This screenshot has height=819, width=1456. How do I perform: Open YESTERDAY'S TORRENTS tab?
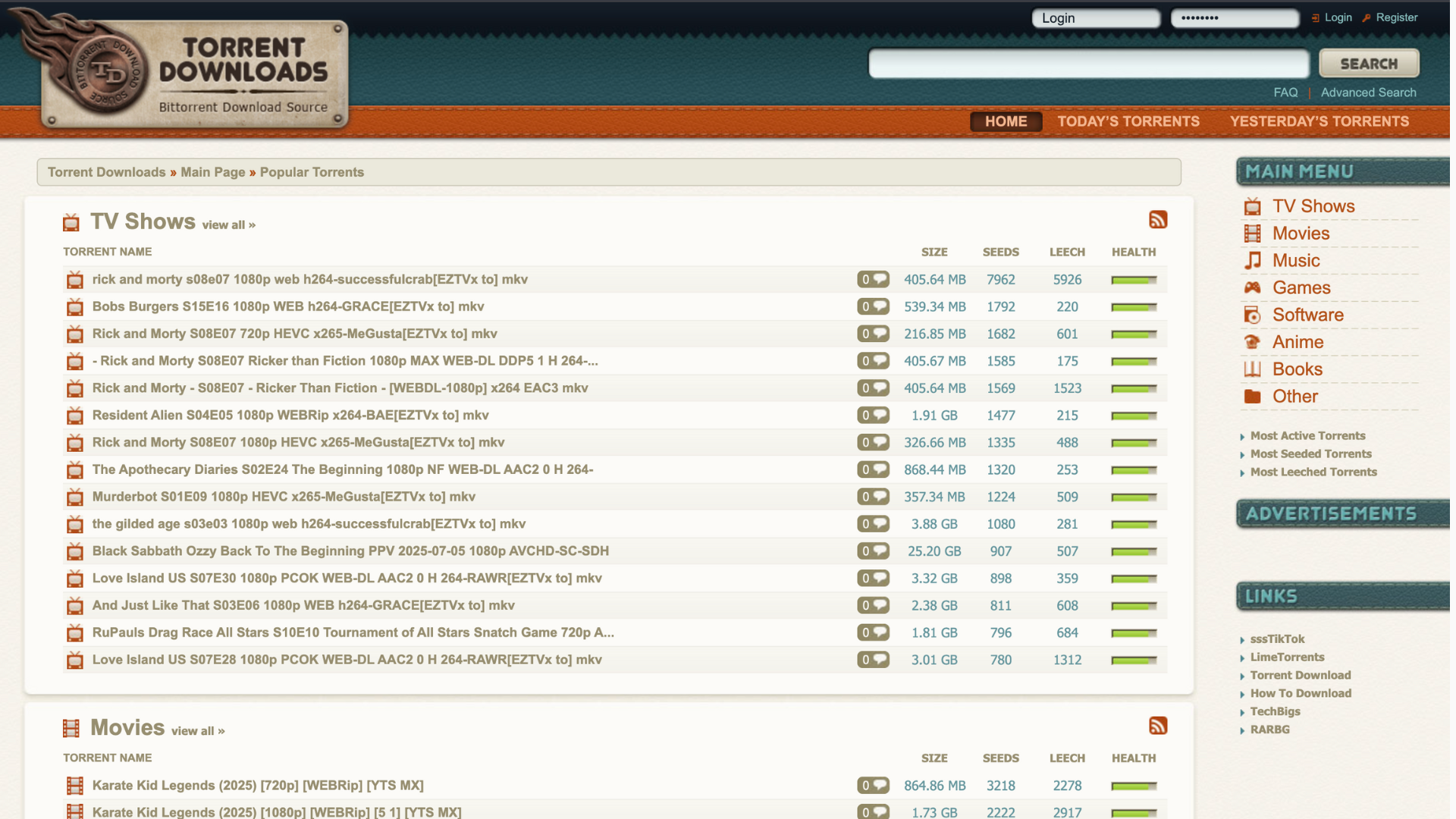tap(1319, 121)
